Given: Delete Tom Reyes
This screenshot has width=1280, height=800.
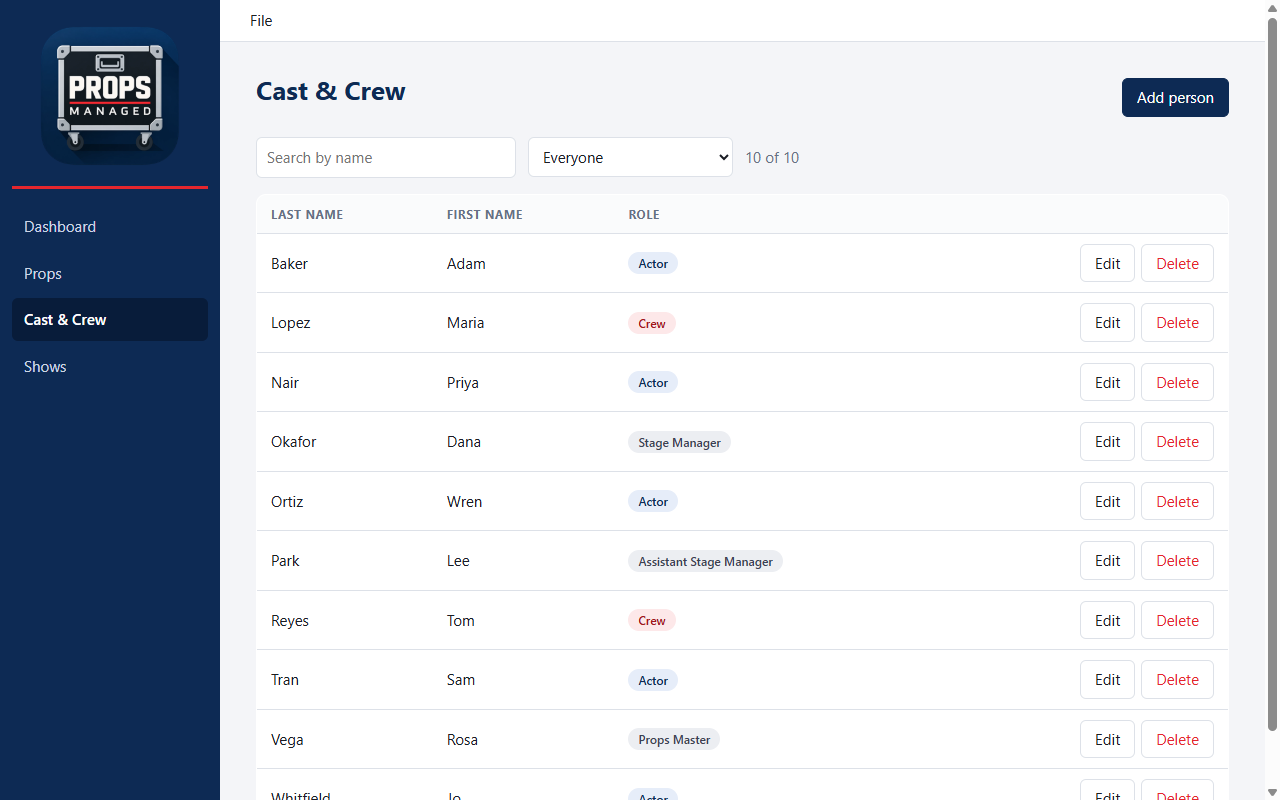Looking at the screenshot, I should (x=1177, y=621).
